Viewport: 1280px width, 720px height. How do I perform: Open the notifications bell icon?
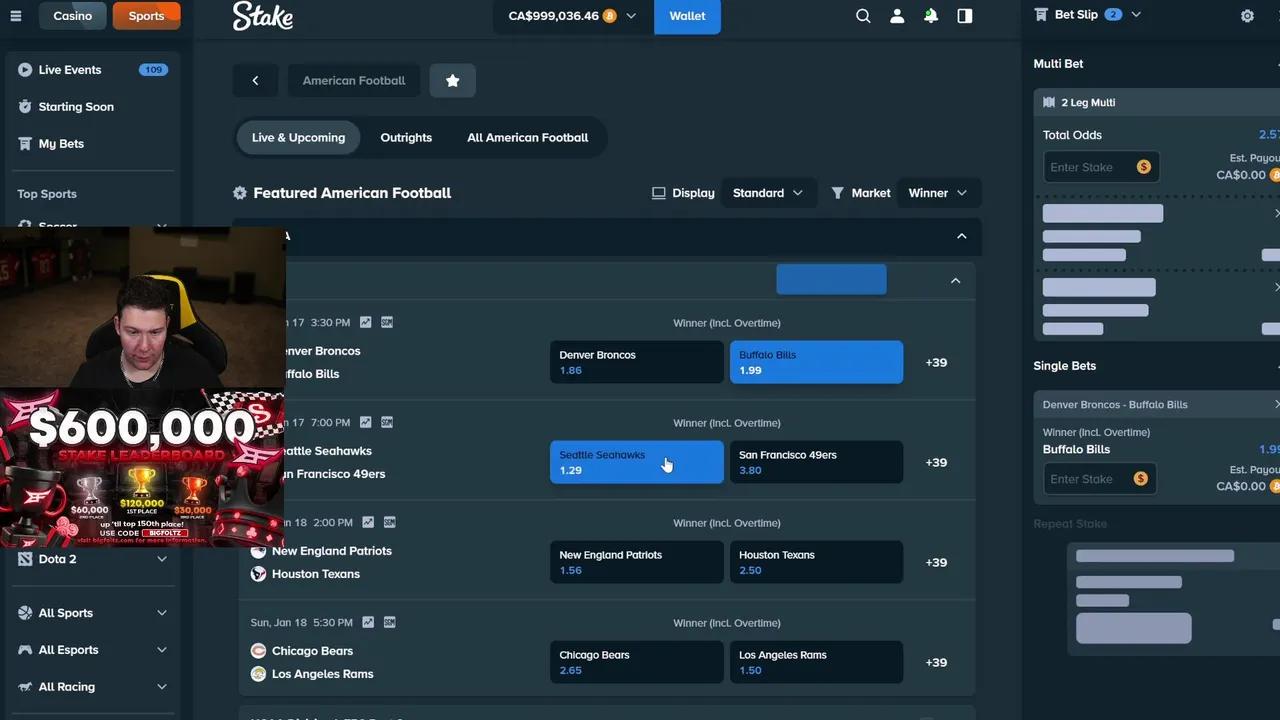[x=931, y=16]
